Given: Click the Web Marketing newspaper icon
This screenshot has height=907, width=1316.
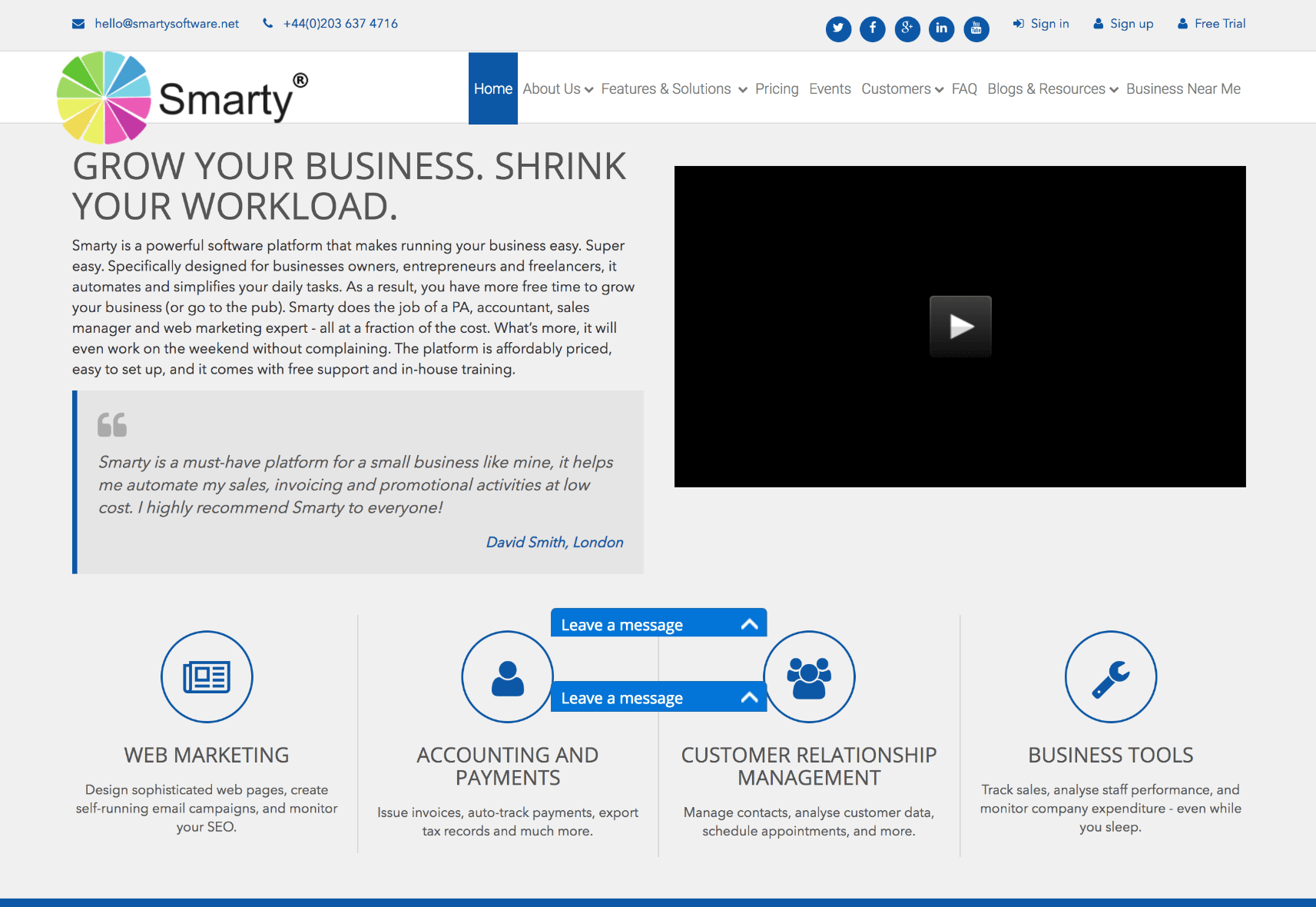Looking at the screenshot, I should pyautogui.click(x=207, y=677).
